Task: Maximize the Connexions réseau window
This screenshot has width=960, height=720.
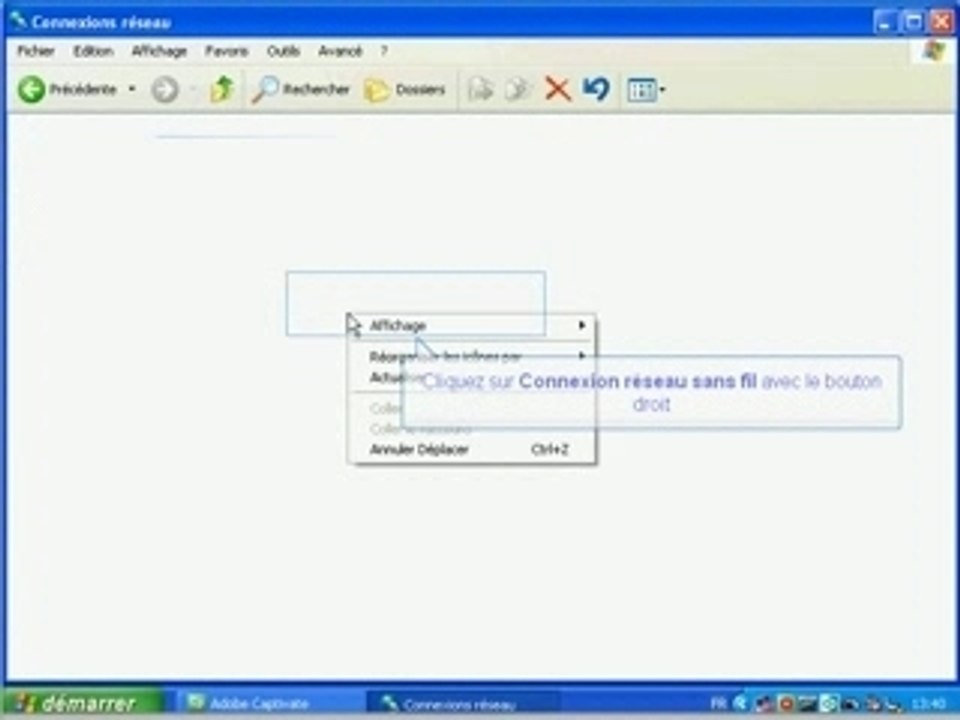Action: [x=913, y=23]
